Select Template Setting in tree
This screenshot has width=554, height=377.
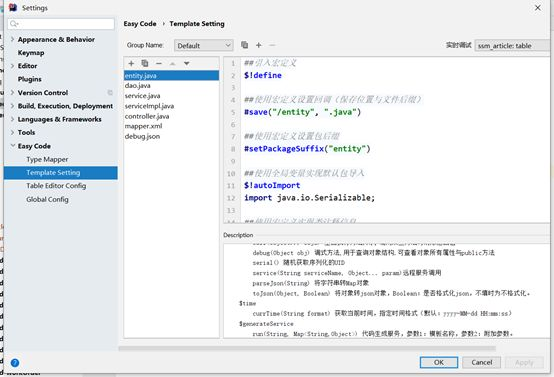[60, 173]
